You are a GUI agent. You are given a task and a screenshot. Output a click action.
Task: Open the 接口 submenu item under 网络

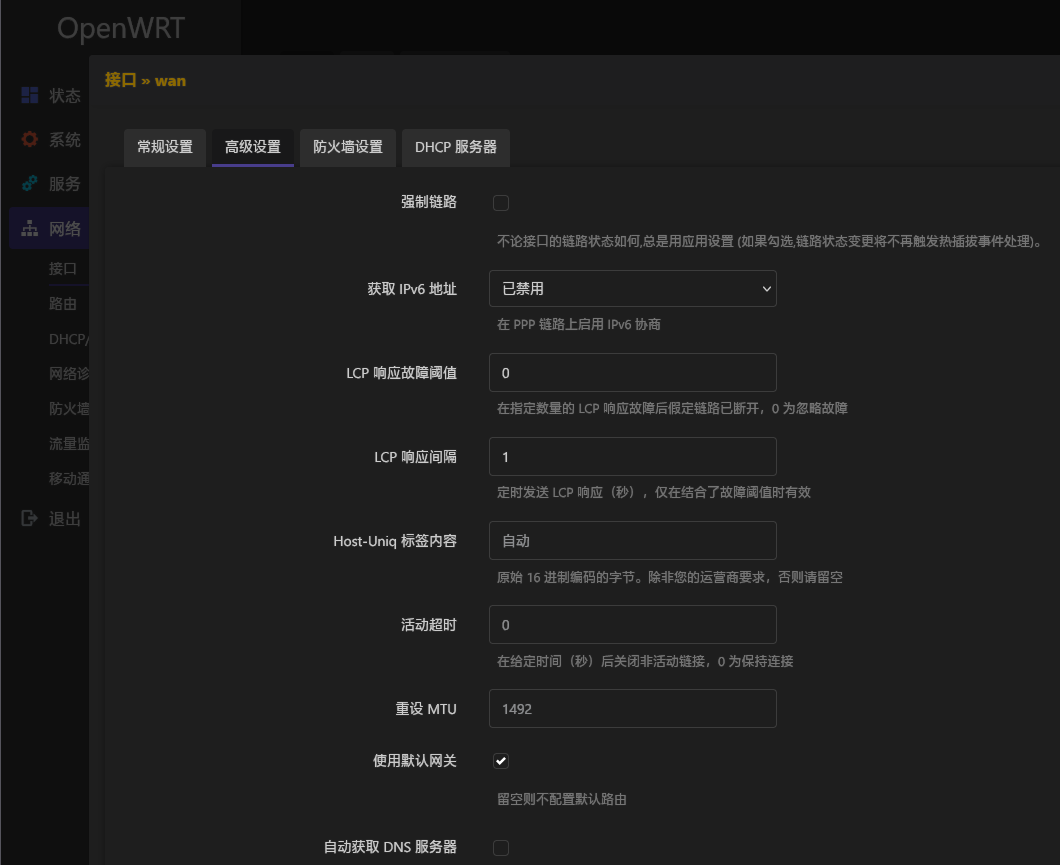[x=63, y=269]
